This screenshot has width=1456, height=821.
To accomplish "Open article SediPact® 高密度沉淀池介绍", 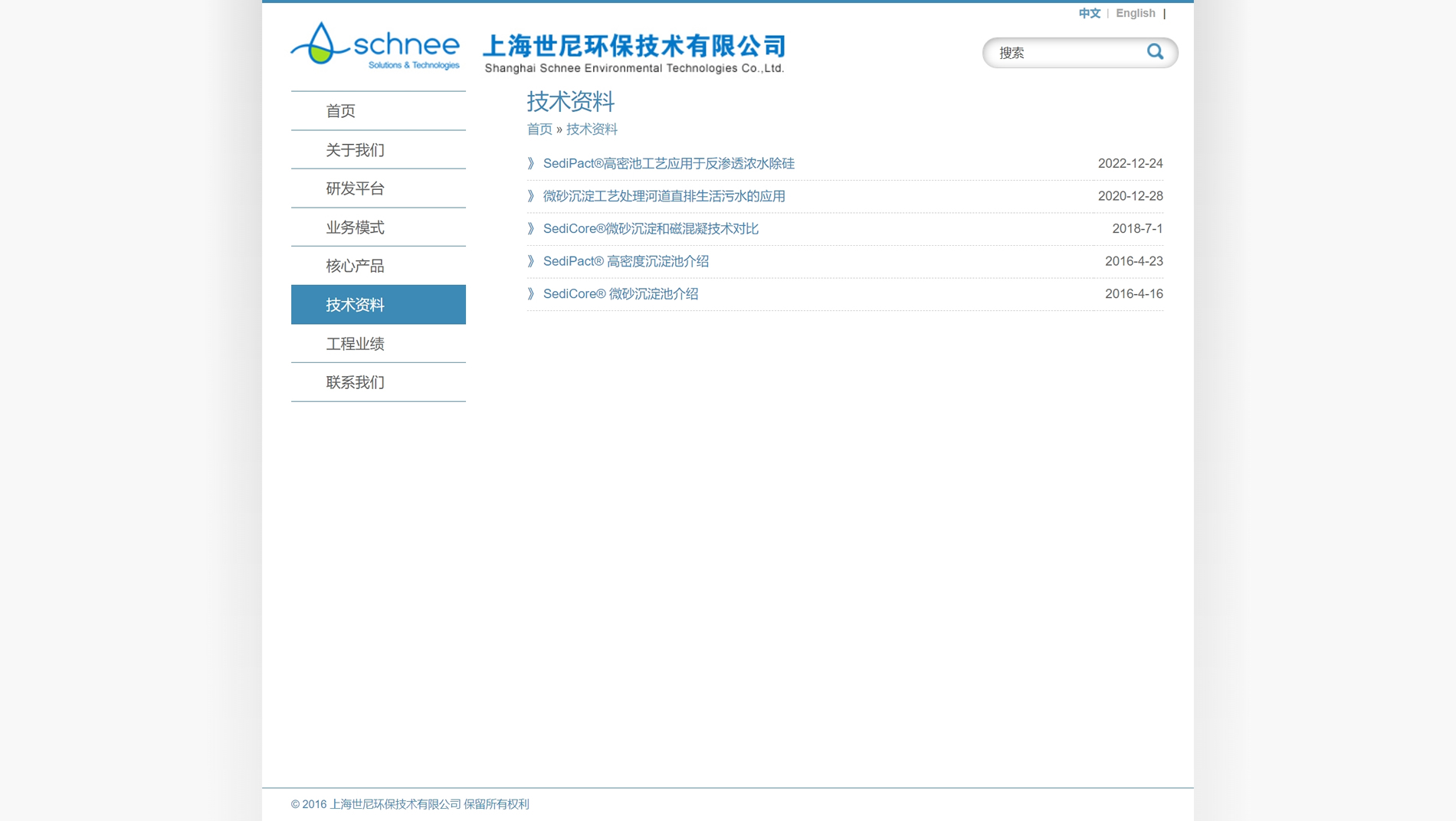I will (x=626, y=261).
